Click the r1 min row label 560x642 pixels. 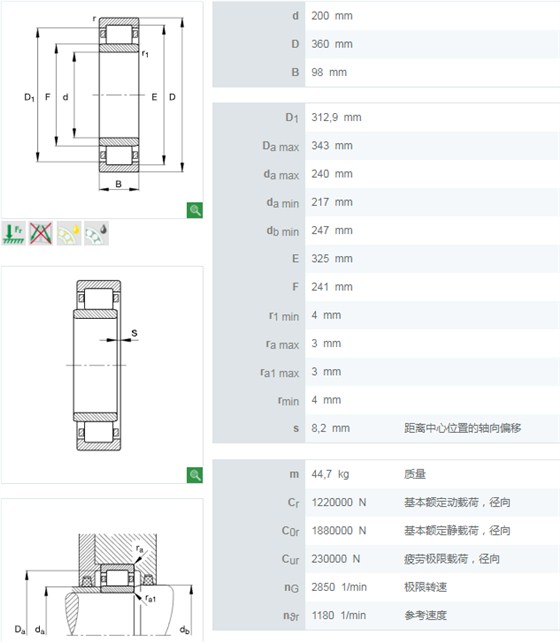coord(284,316)
